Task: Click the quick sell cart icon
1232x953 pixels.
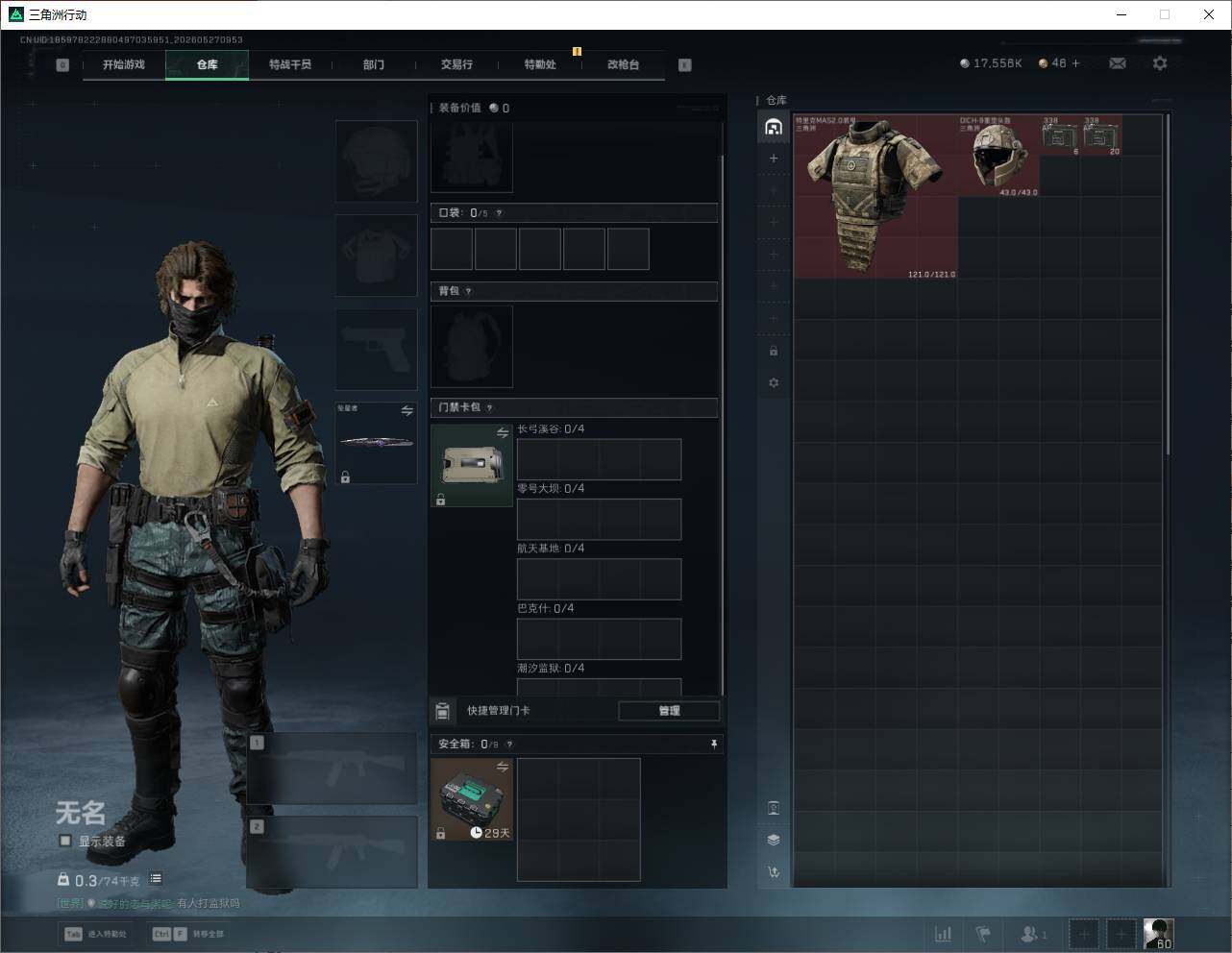Action: [x=774, y=872]
